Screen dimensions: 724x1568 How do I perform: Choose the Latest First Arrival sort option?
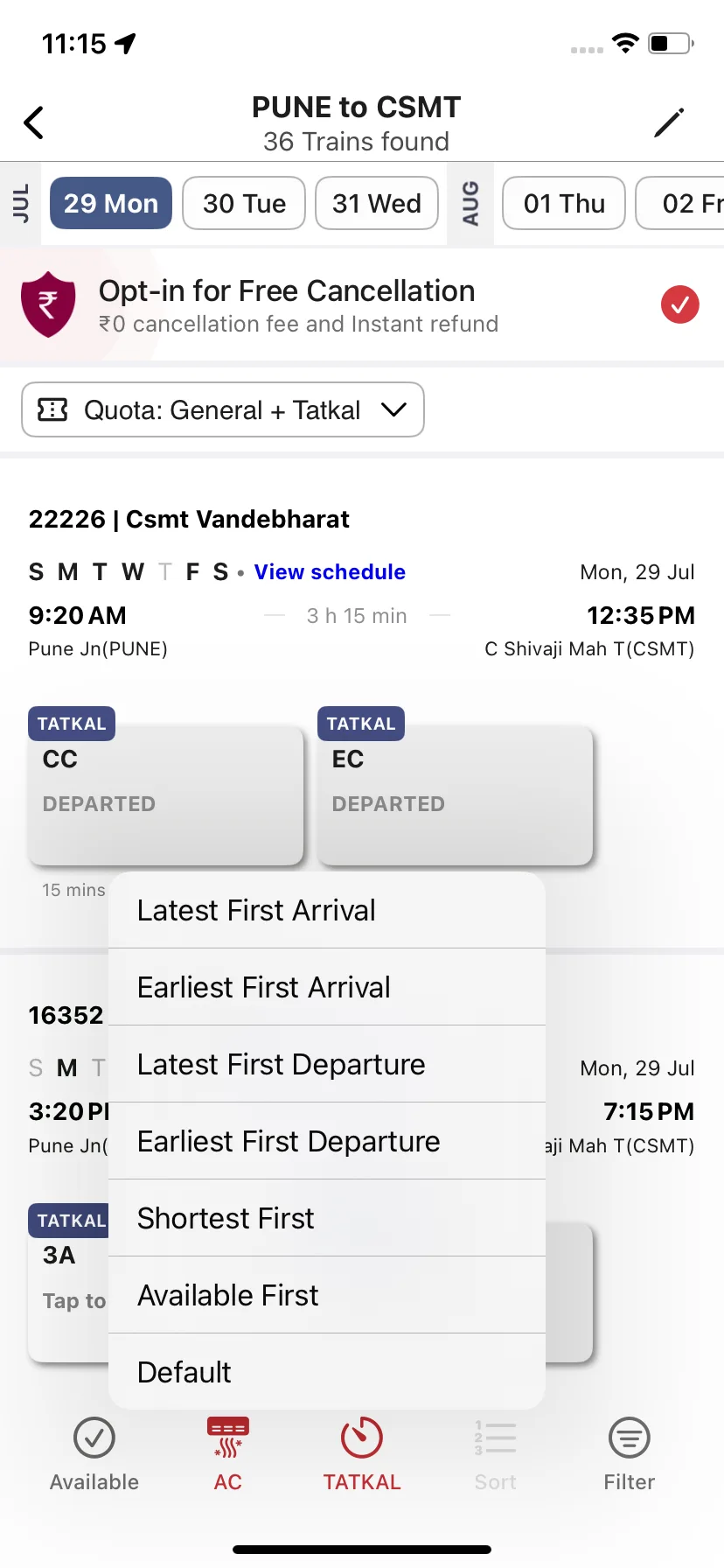[327, 910]
